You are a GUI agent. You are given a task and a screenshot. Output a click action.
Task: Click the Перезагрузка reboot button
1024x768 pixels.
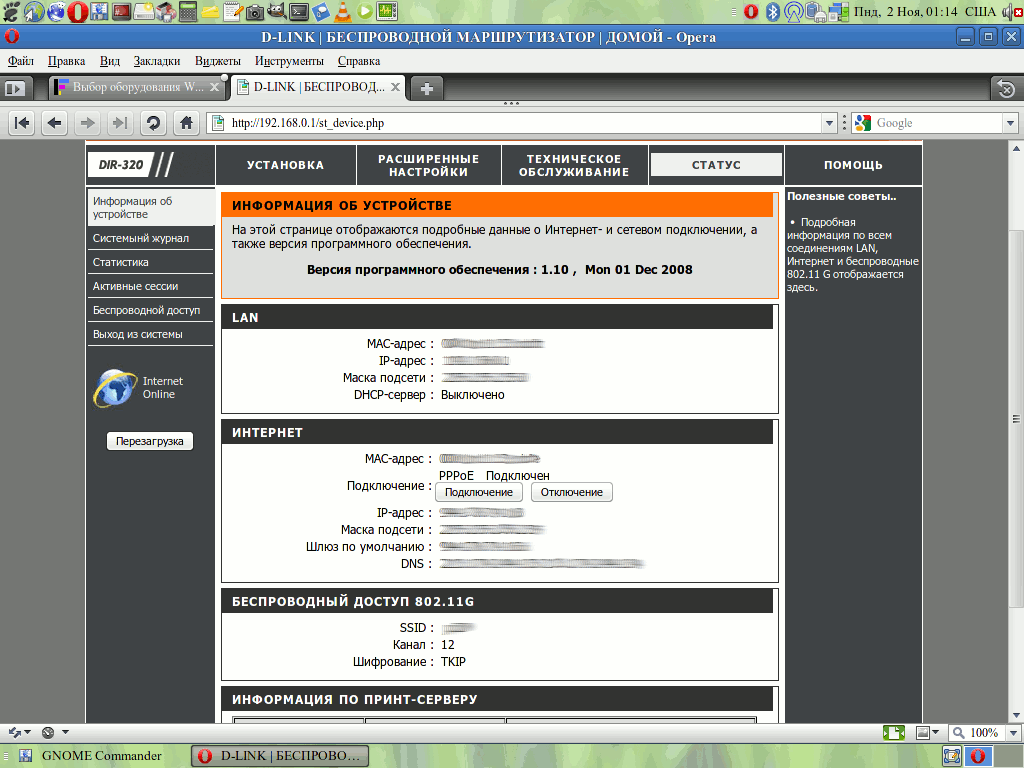coord(150,441)
